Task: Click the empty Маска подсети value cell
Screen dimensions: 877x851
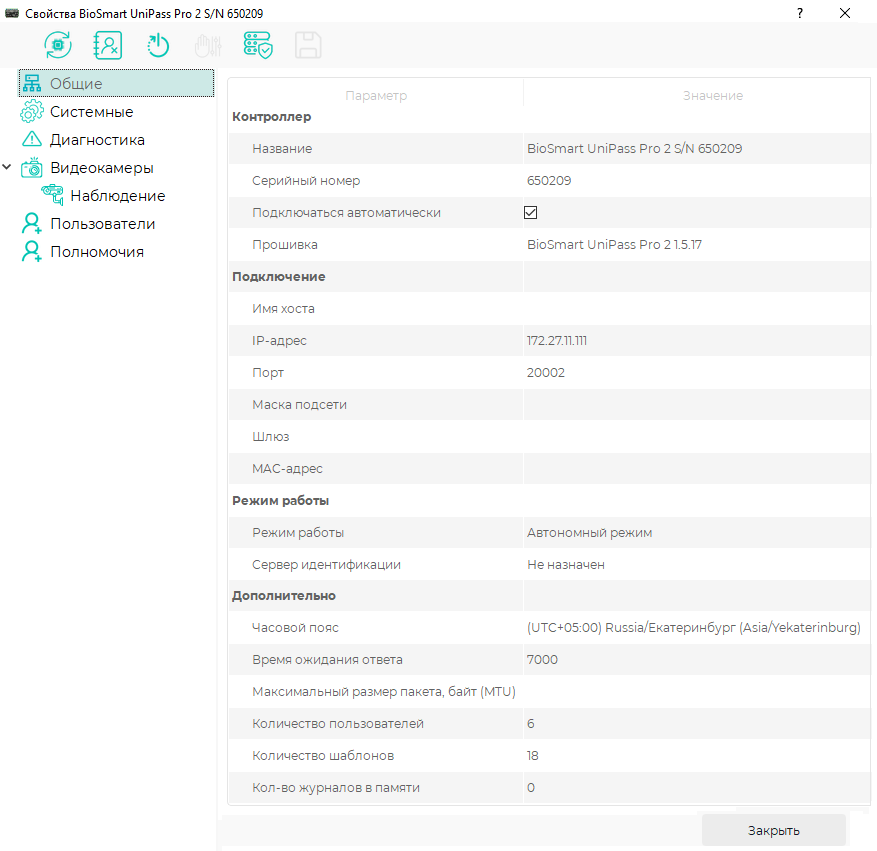Action: tap(697, 405)
